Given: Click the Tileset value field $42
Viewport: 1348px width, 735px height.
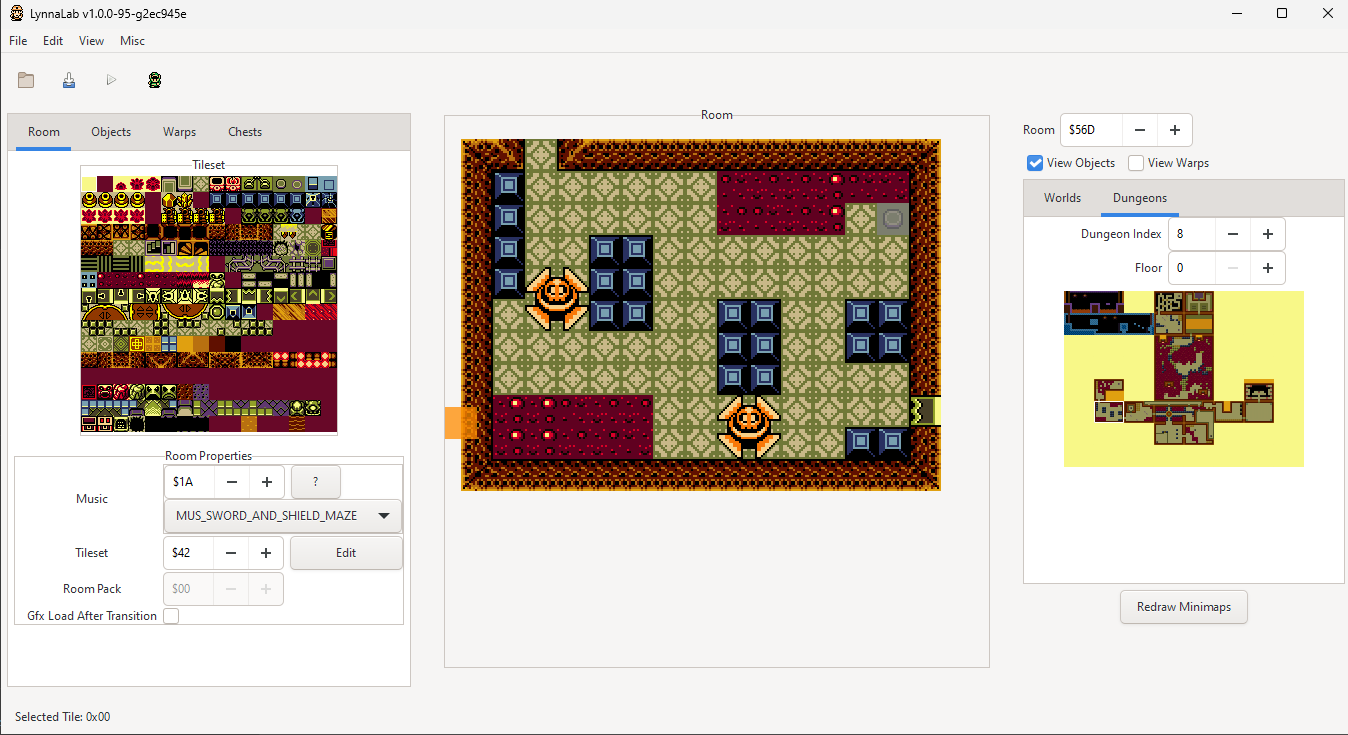Looking at the screenshot, I should click(189, 553).
